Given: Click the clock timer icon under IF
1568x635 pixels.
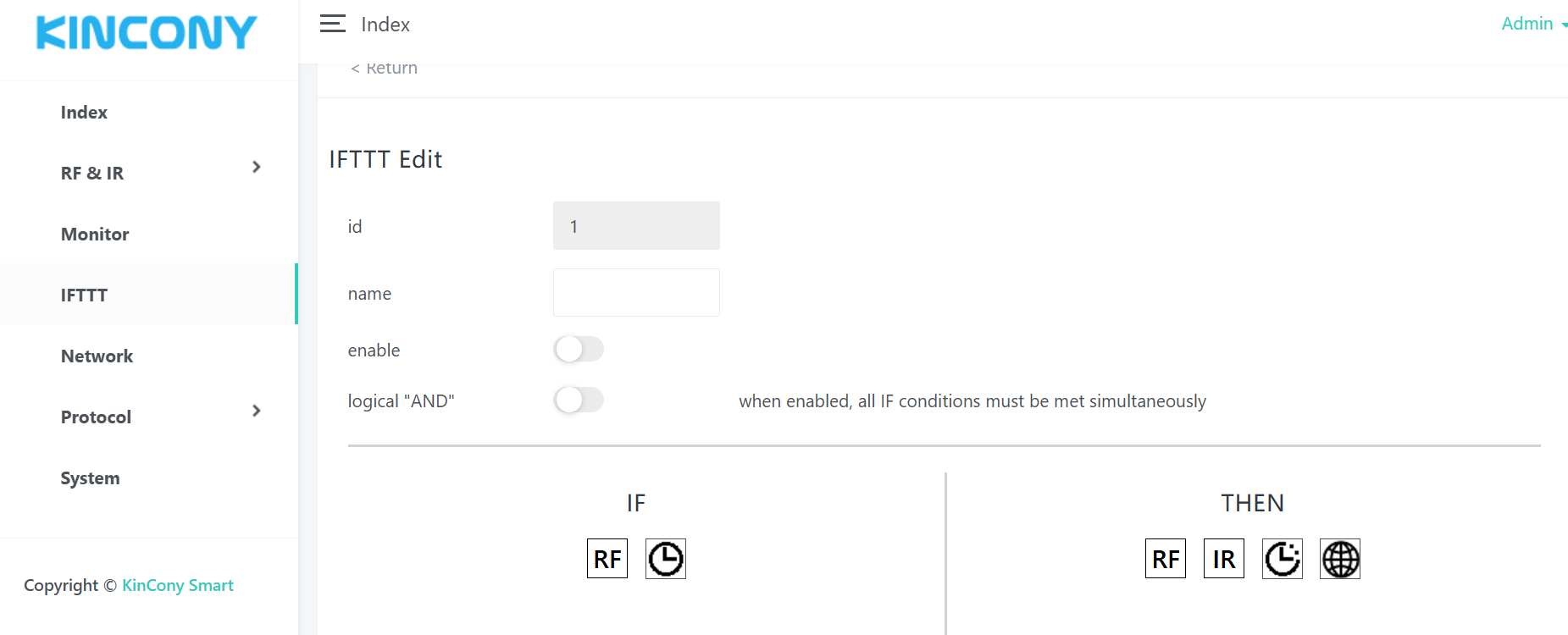Looking at the screenshot, I should (x=666, y=559).
